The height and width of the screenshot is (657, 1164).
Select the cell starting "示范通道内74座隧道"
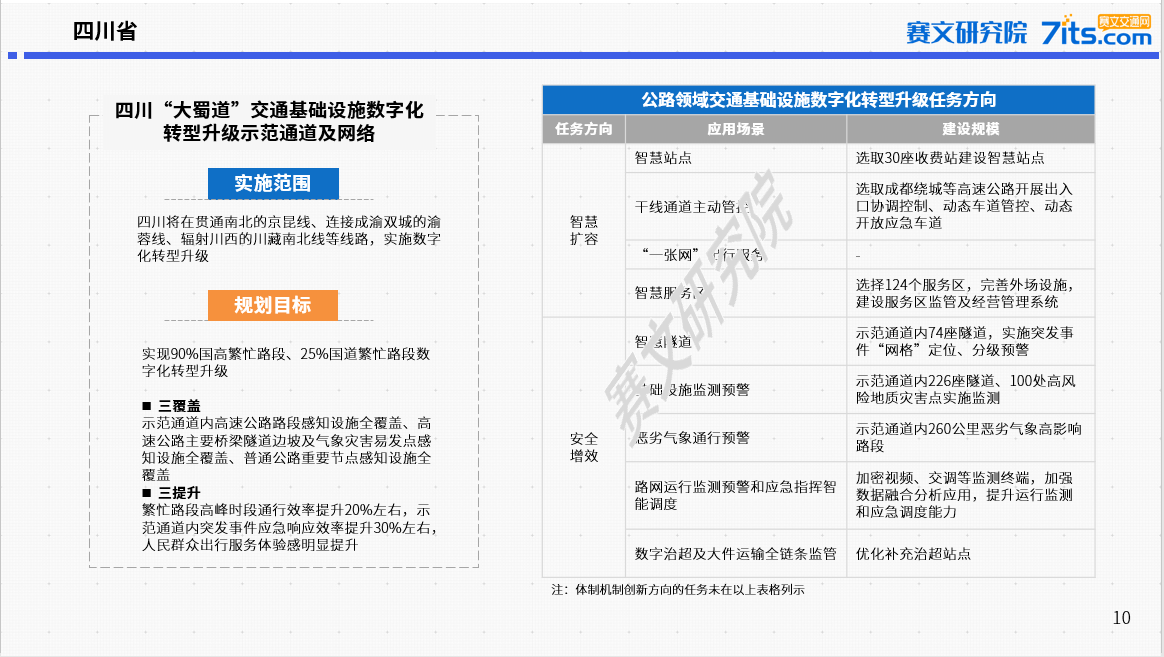coord(970,341)
